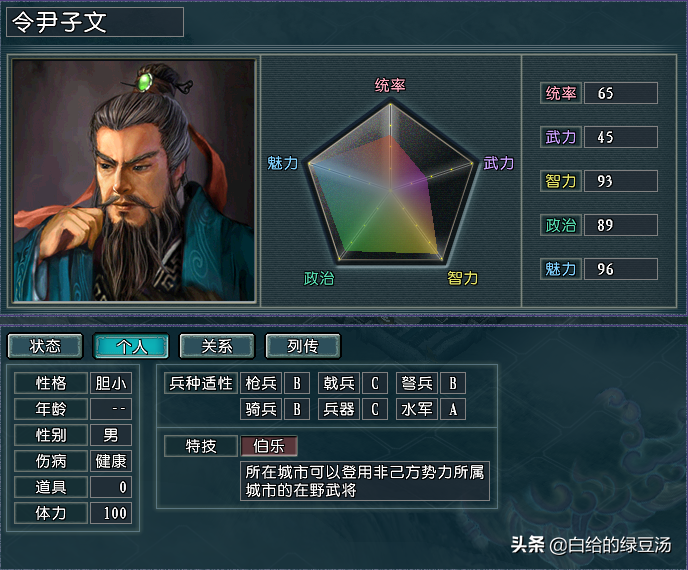Click the 智力 stat value 93
The height and width of the screenshot is (570, 688).
coord(620,181)
